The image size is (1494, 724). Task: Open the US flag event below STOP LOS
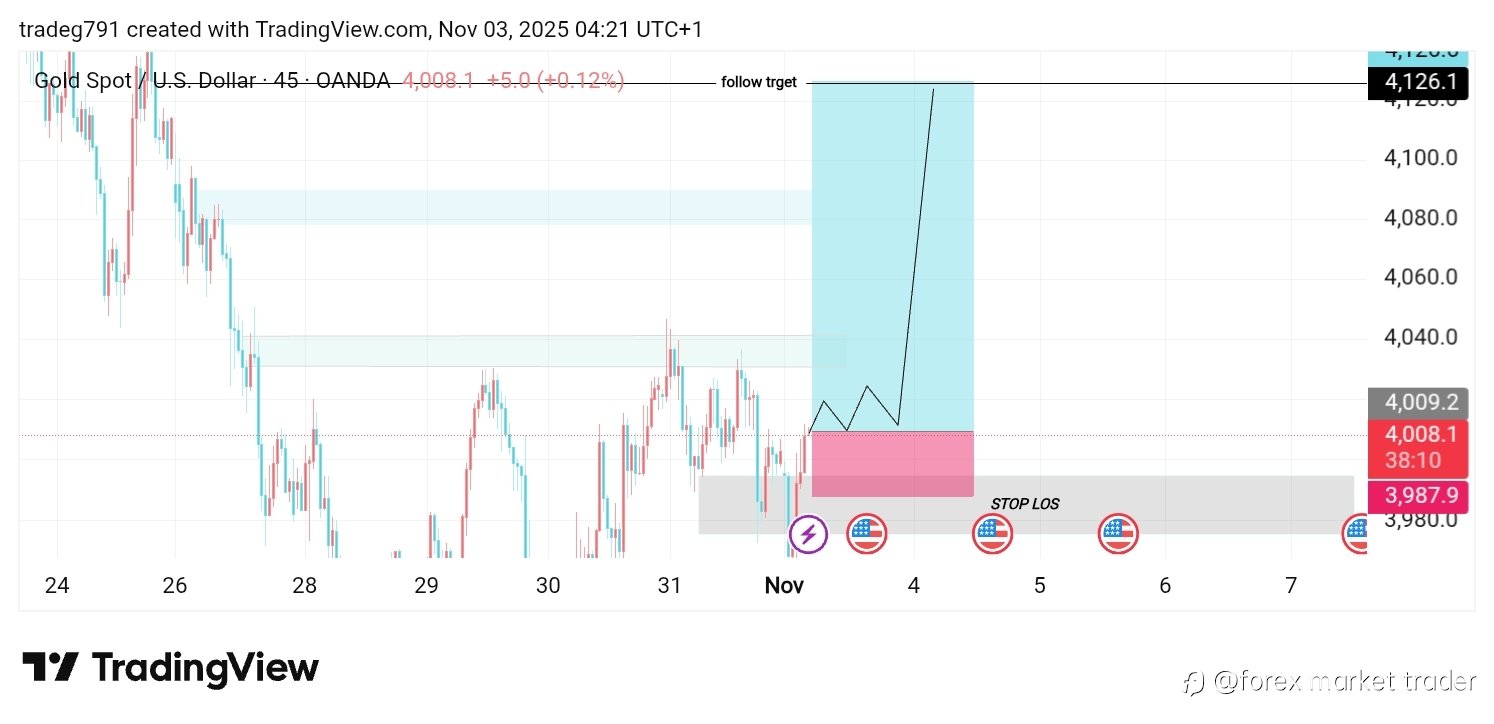(993, 535)
